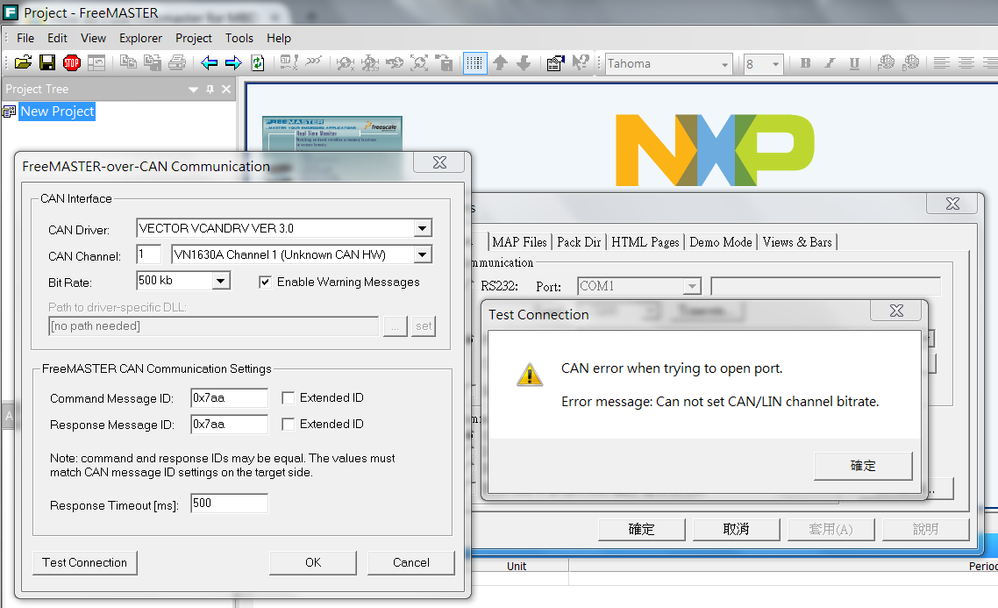Close the Project Tree panel
The width and height of the screenshot is (998, 608).
tap(226, 89)
